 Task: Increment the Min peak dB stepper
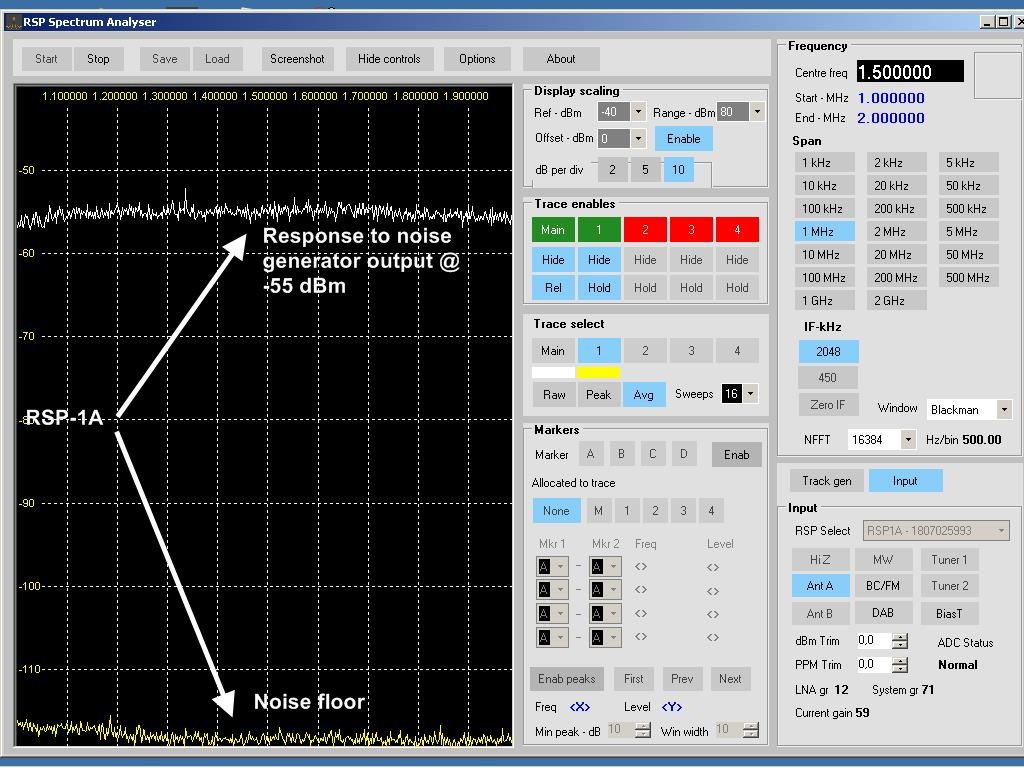(643, 726)
